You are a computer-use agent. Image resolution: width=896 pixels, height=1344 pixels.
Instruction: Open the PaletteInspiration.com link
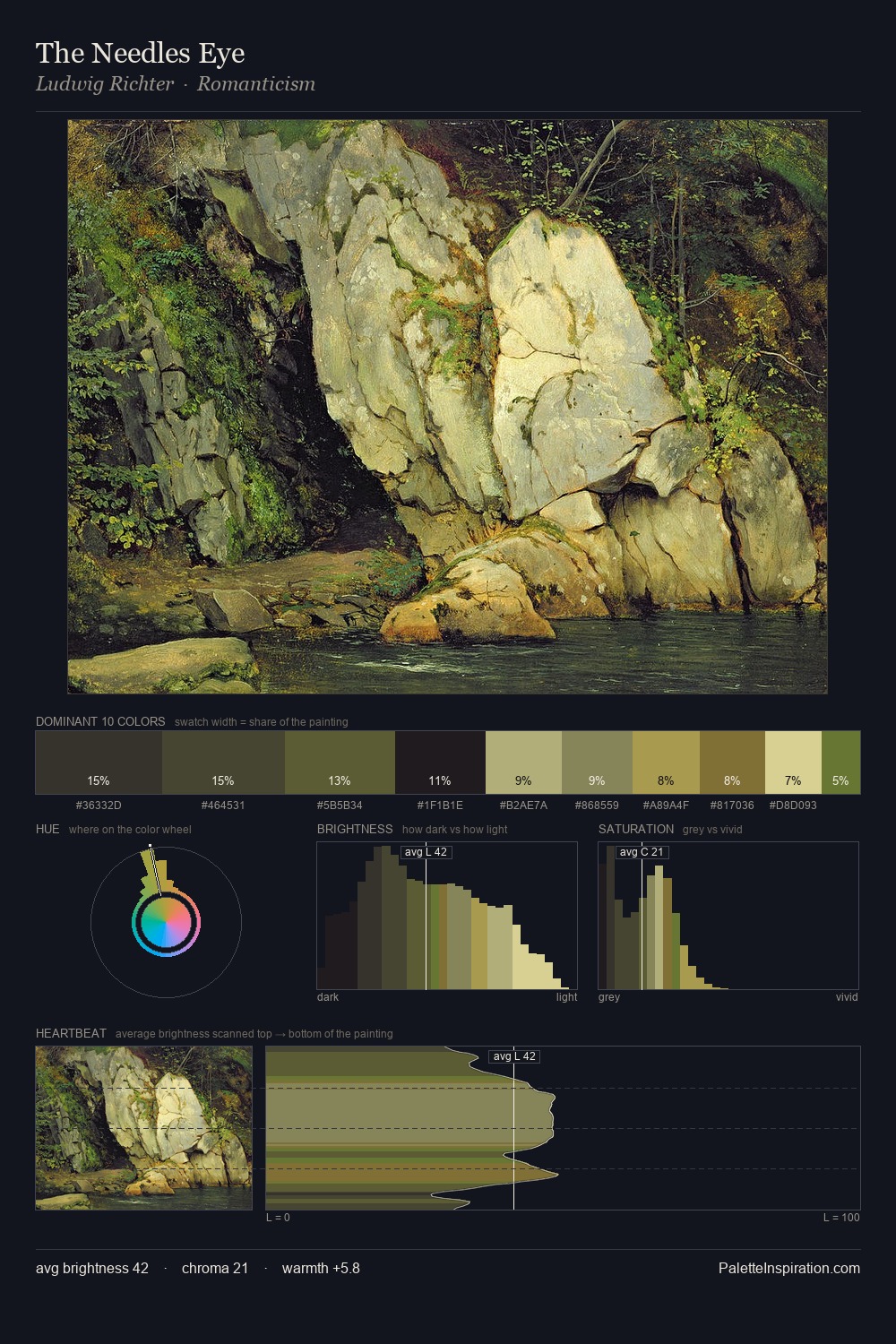coord(789,1269)
